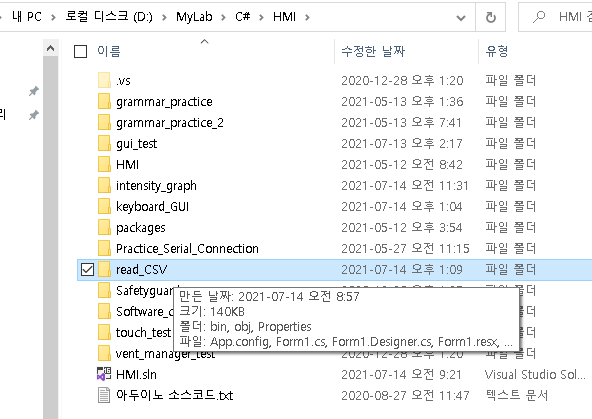This screenshot has width=592, height=419.
Task: Click HMI breadcrumb in address bar
Action: tap(284, 17)
